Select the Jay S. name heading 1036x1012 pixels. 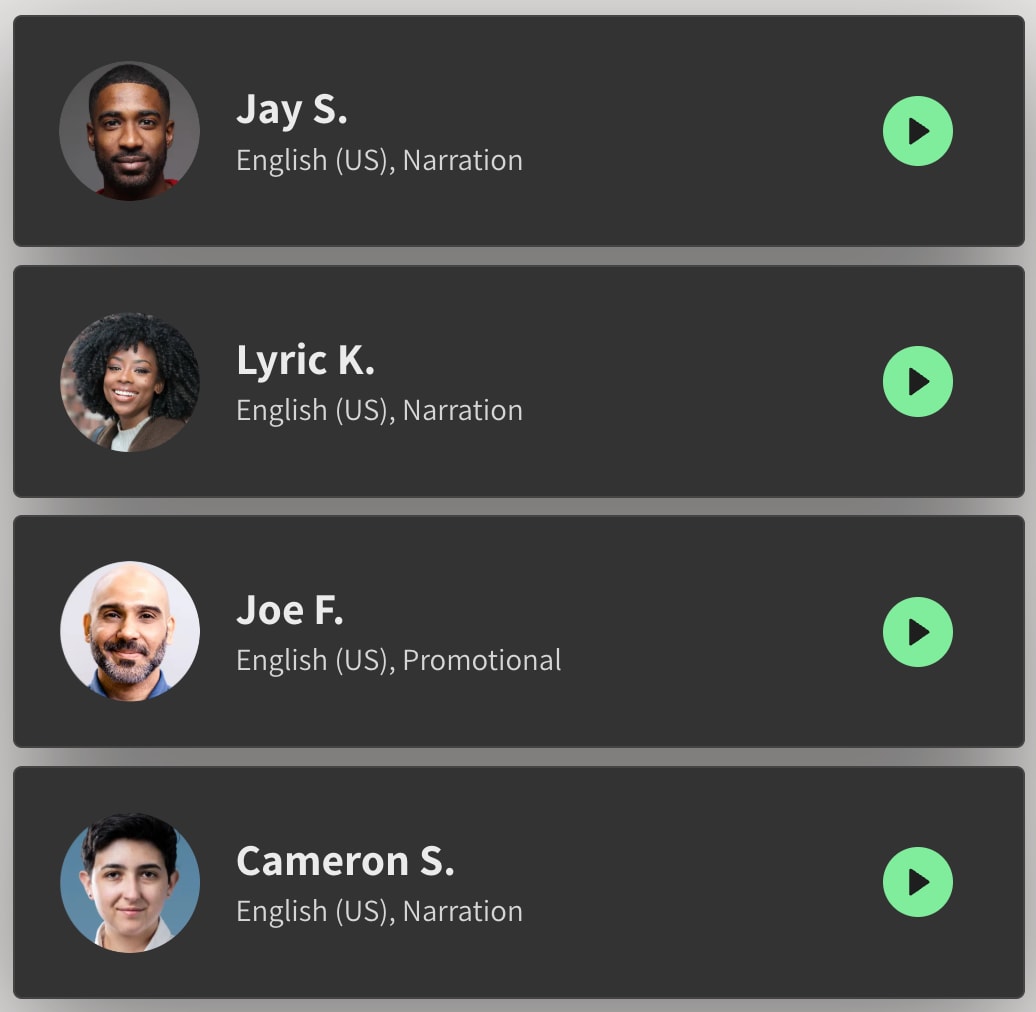coord(291,110)
